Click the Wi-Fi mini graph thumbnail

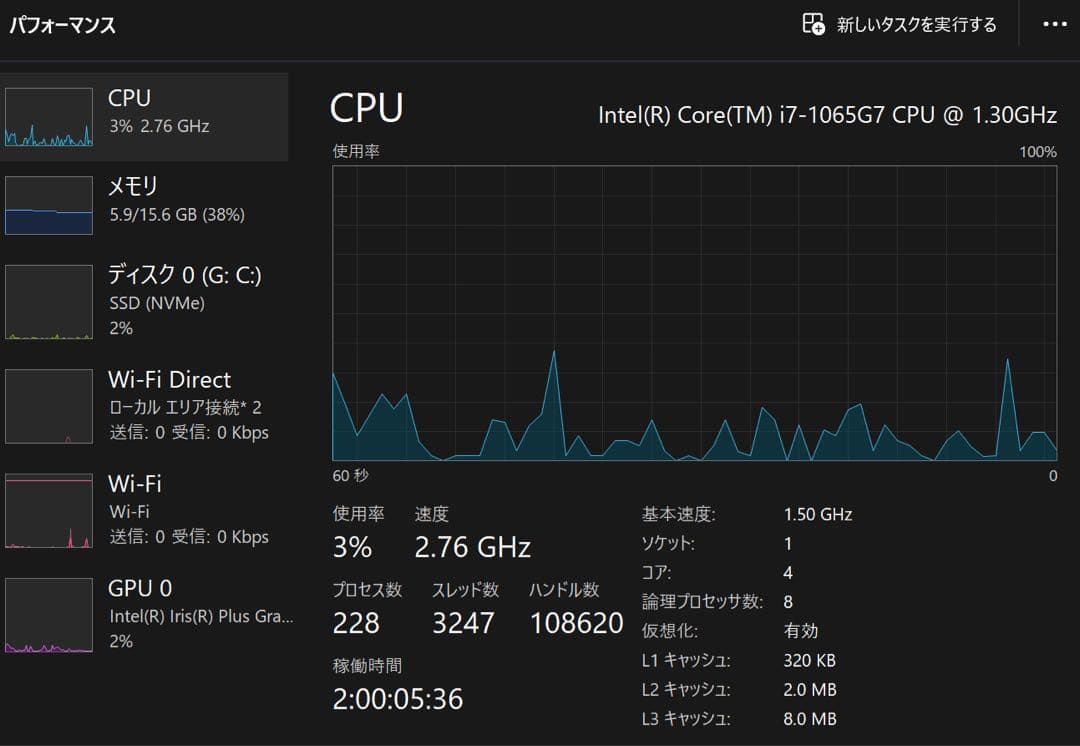pos(49,510)
